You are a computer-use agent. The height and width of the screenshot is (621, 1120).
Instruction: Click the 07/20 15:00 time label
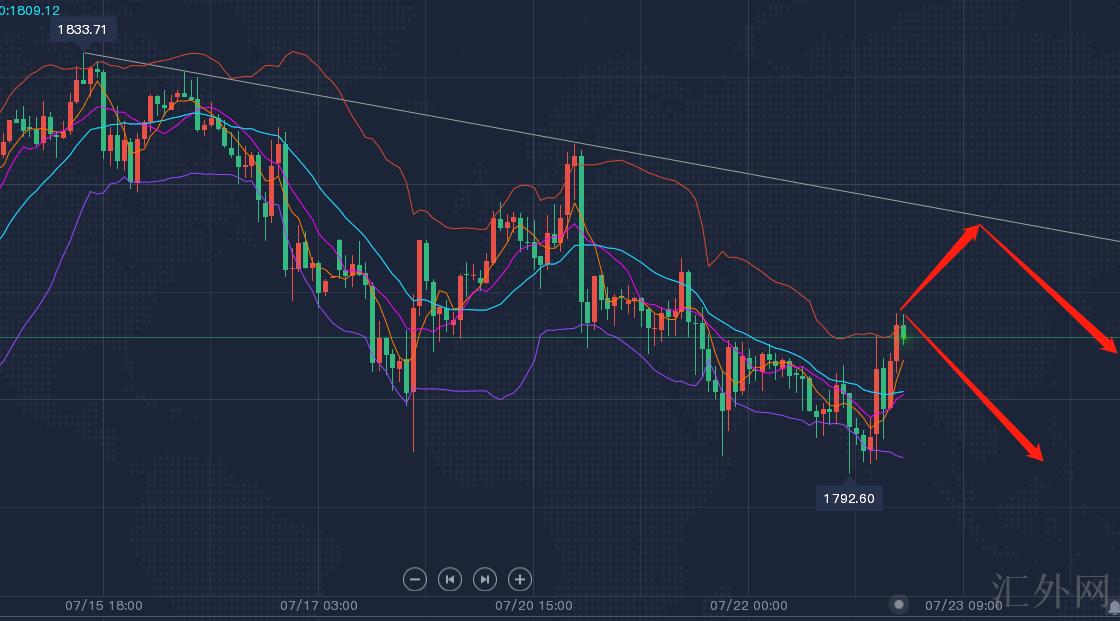pos(534,605)
